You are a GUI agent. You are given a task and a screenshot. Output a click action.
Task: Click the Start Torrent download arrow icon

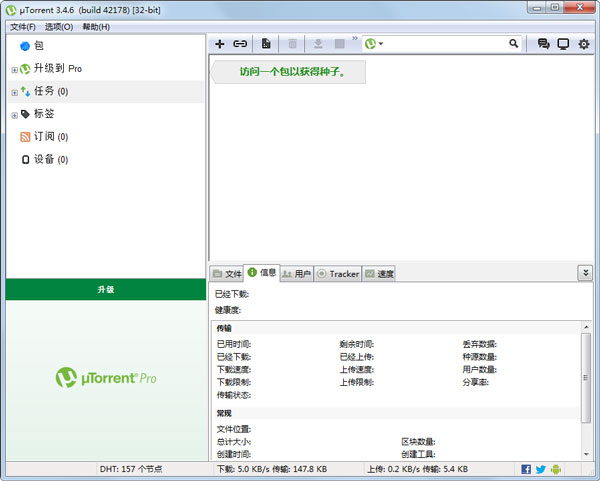click(318, 44)
